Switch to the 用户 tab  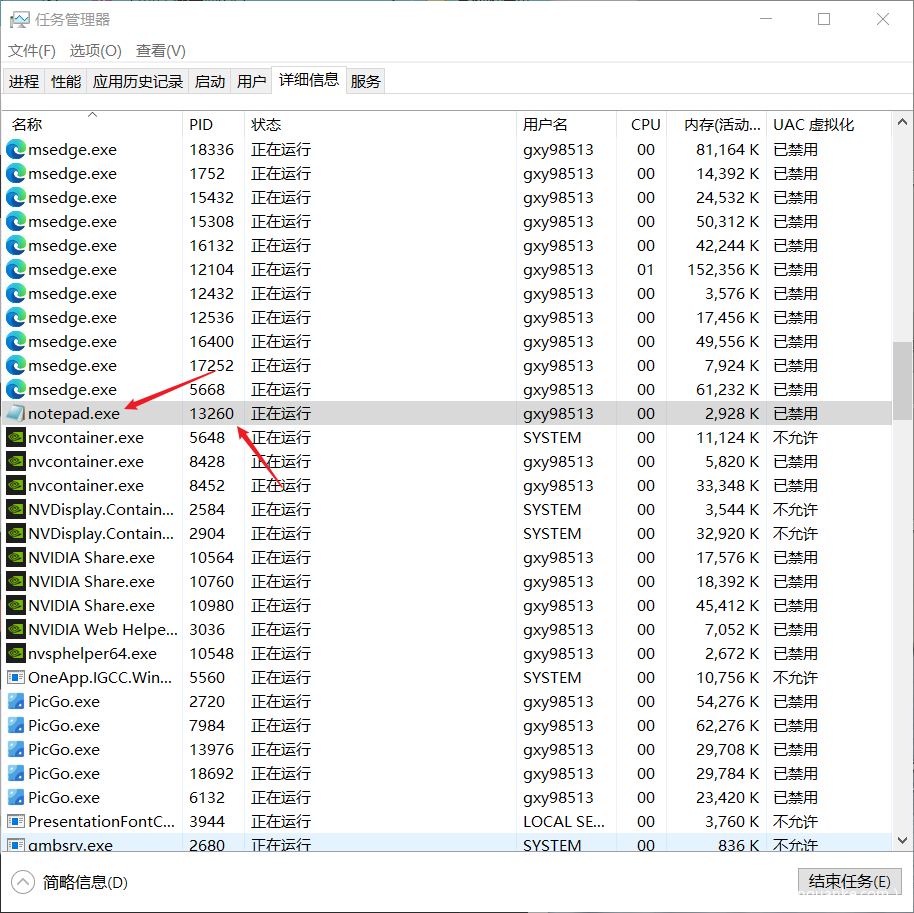click(251, 81)
